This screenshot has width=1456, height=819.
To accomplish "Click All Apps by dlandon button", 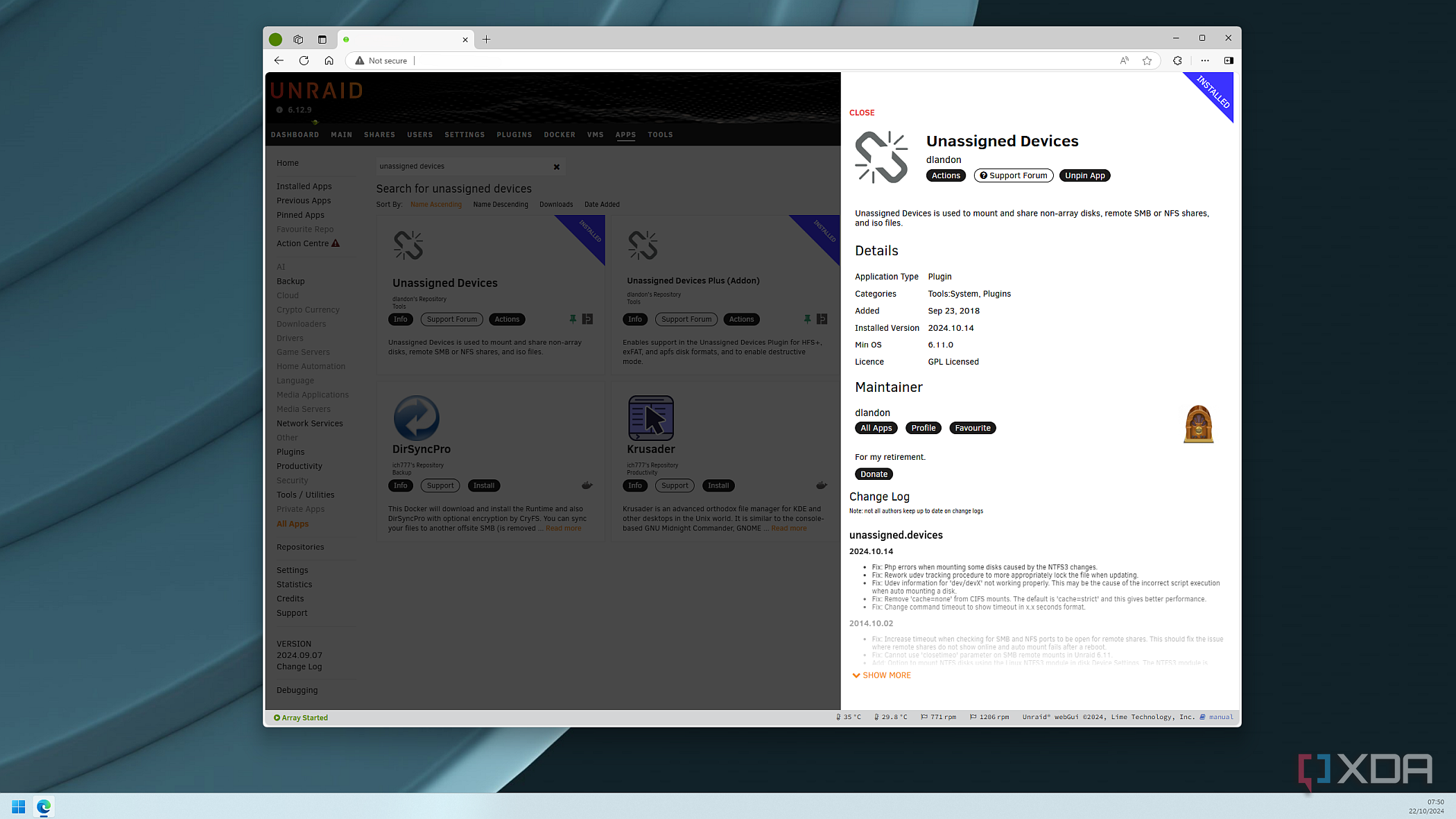I will (876, 428).
